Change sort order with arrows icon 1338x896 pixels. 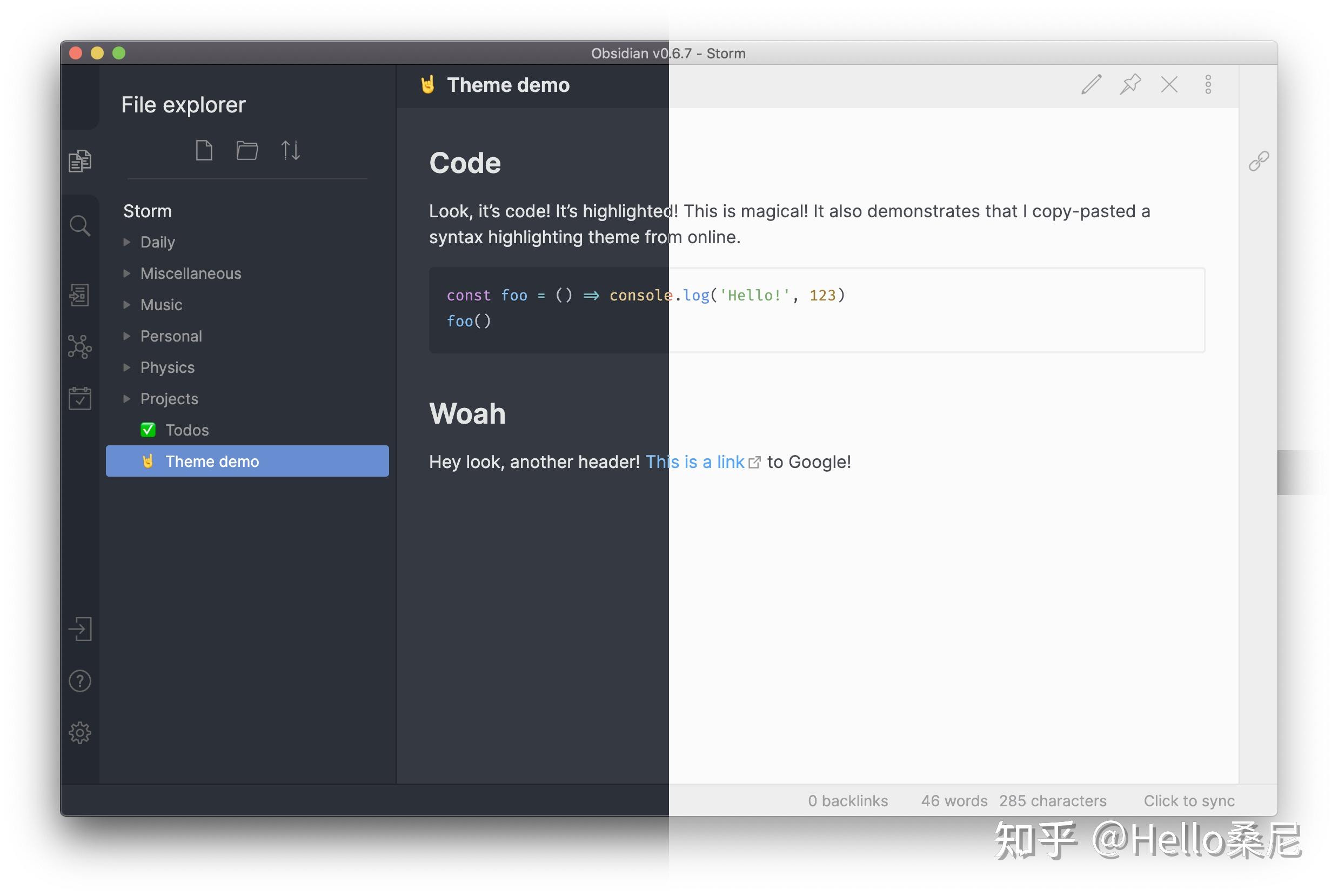290,150
